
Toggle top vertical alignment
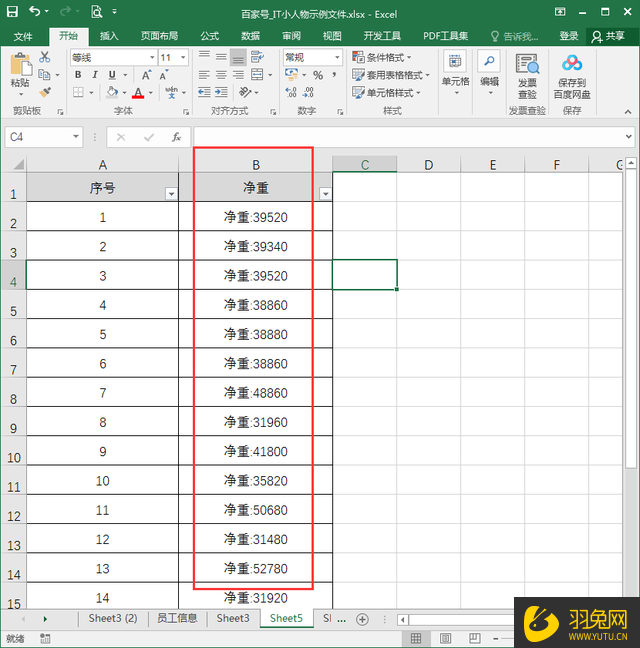204,57
